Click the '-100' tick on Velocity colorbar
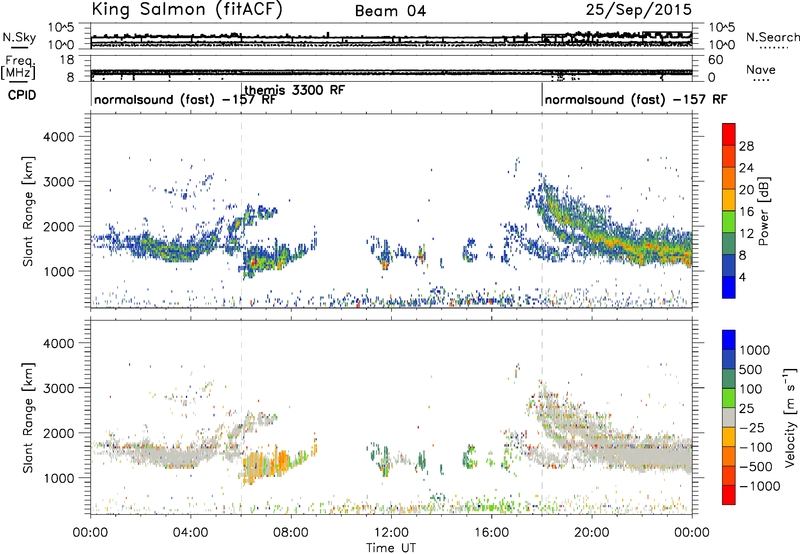800x554 pixels. tap(755, 447)
